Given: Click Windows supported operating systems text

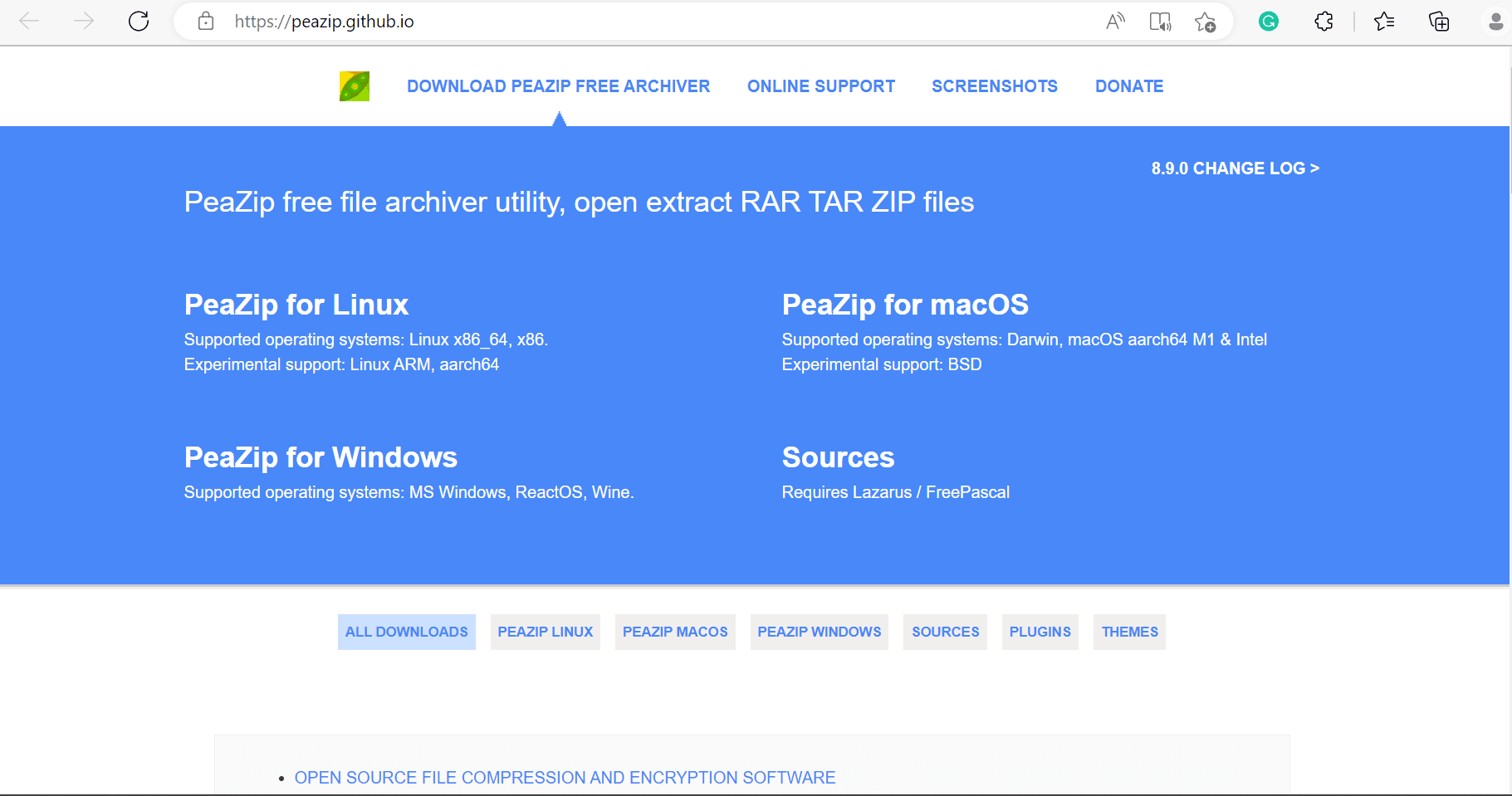Looking at the screenshot, I should (409, 492).
